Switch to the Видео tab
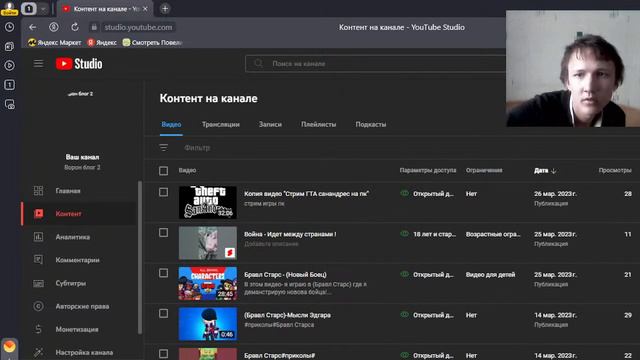The image size is (640, 360). [x=171, y=124]
